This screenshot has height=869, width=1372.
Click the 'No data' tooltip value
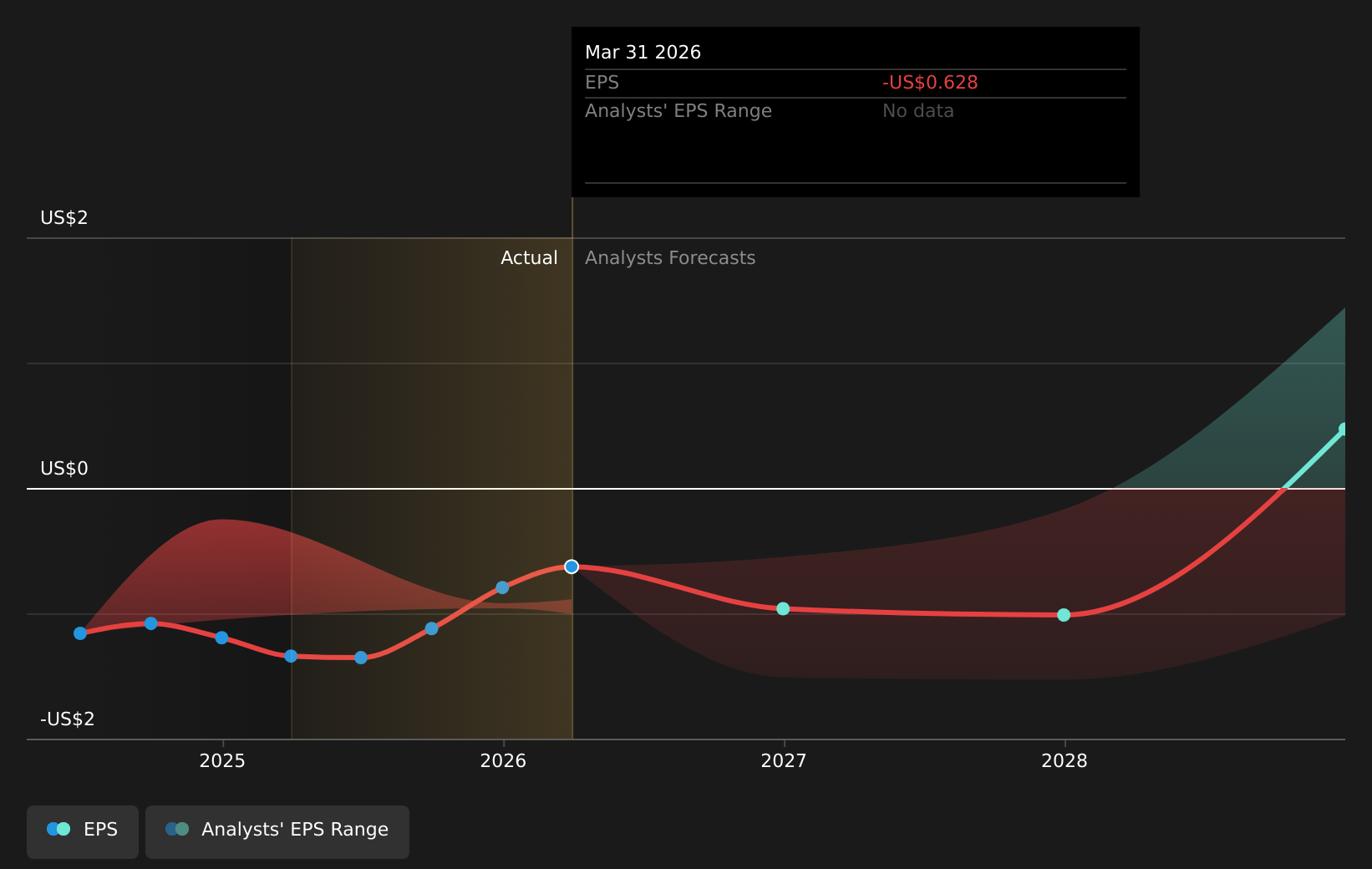click(x=918, y=111)
